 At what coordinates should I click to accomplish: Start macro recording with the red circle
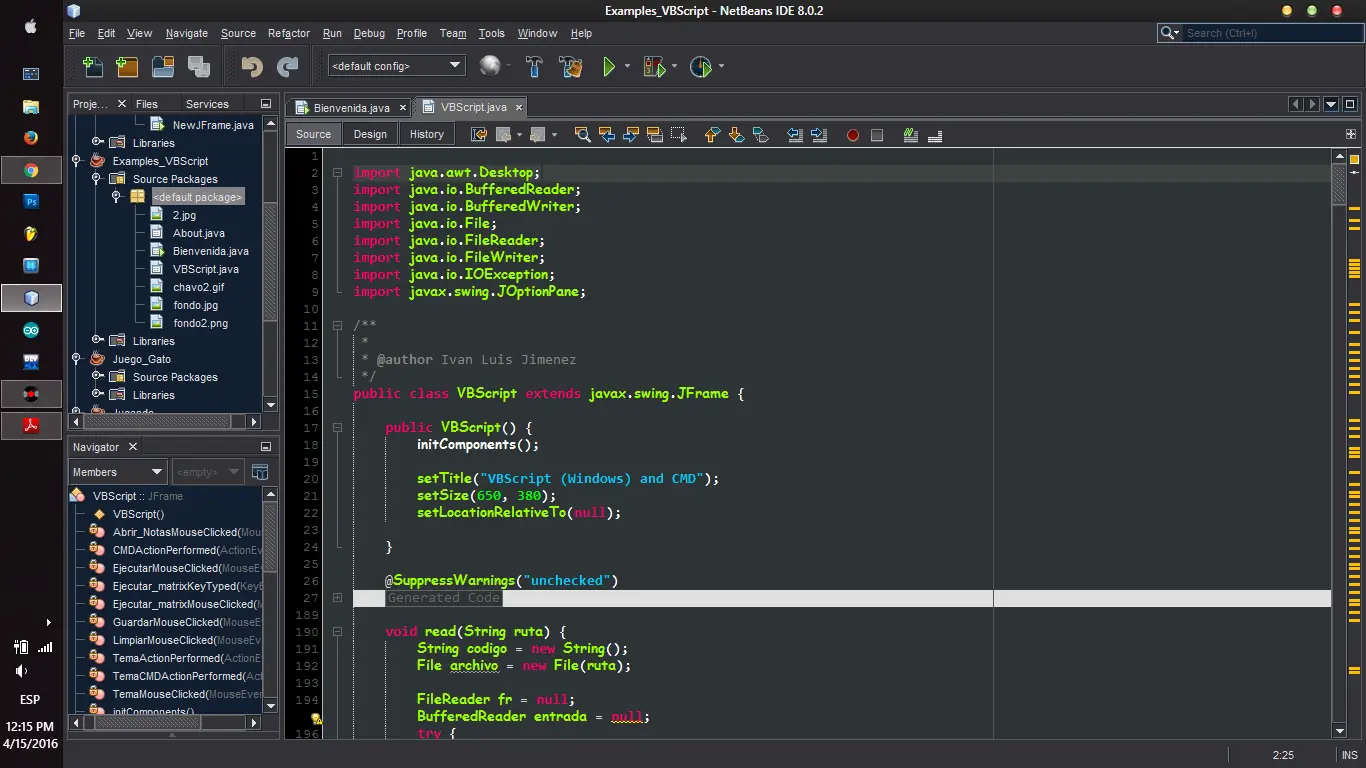pos(853,135)
